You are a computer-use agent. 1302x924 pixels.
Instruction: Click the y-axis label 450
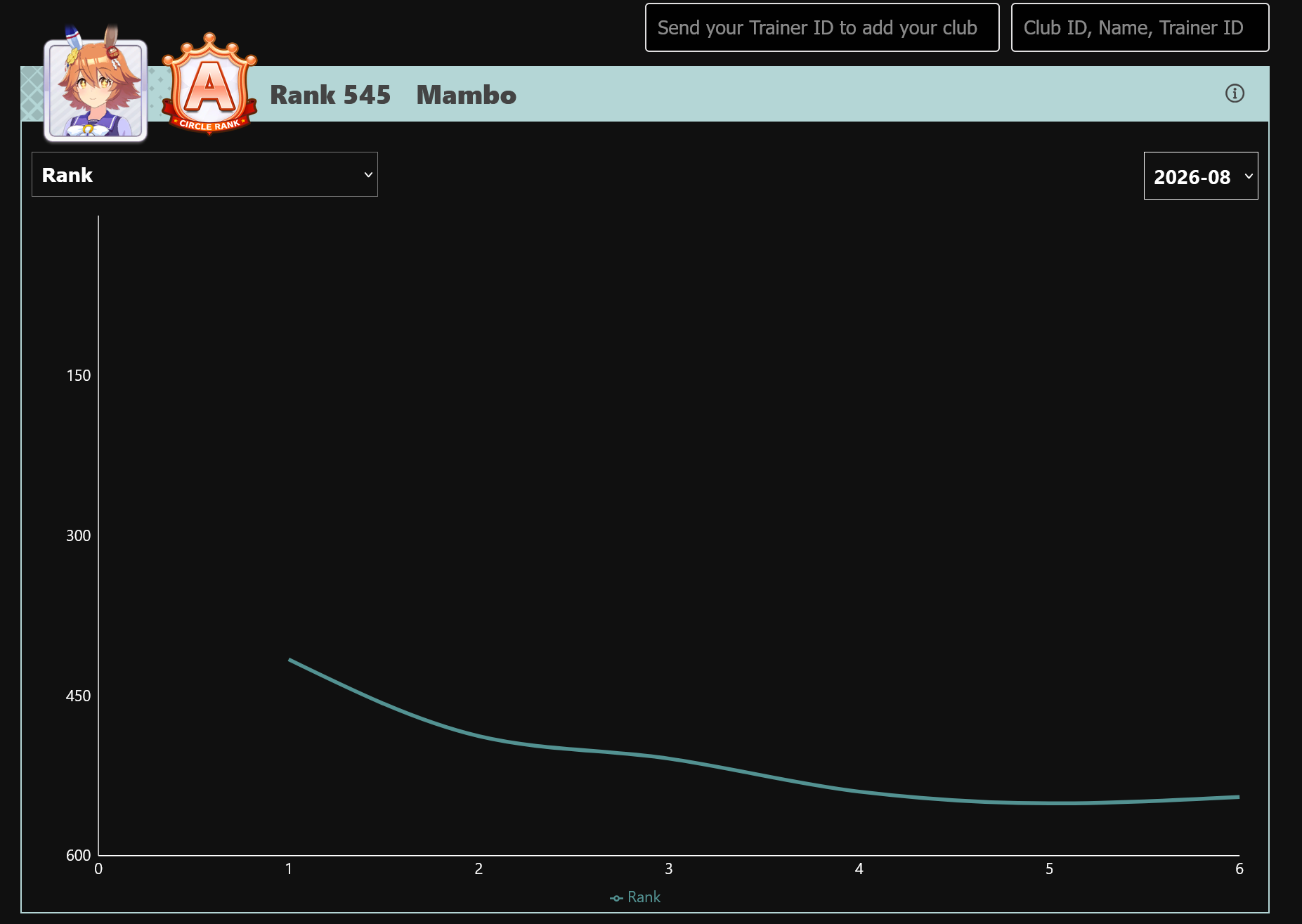tap(79, 696)
